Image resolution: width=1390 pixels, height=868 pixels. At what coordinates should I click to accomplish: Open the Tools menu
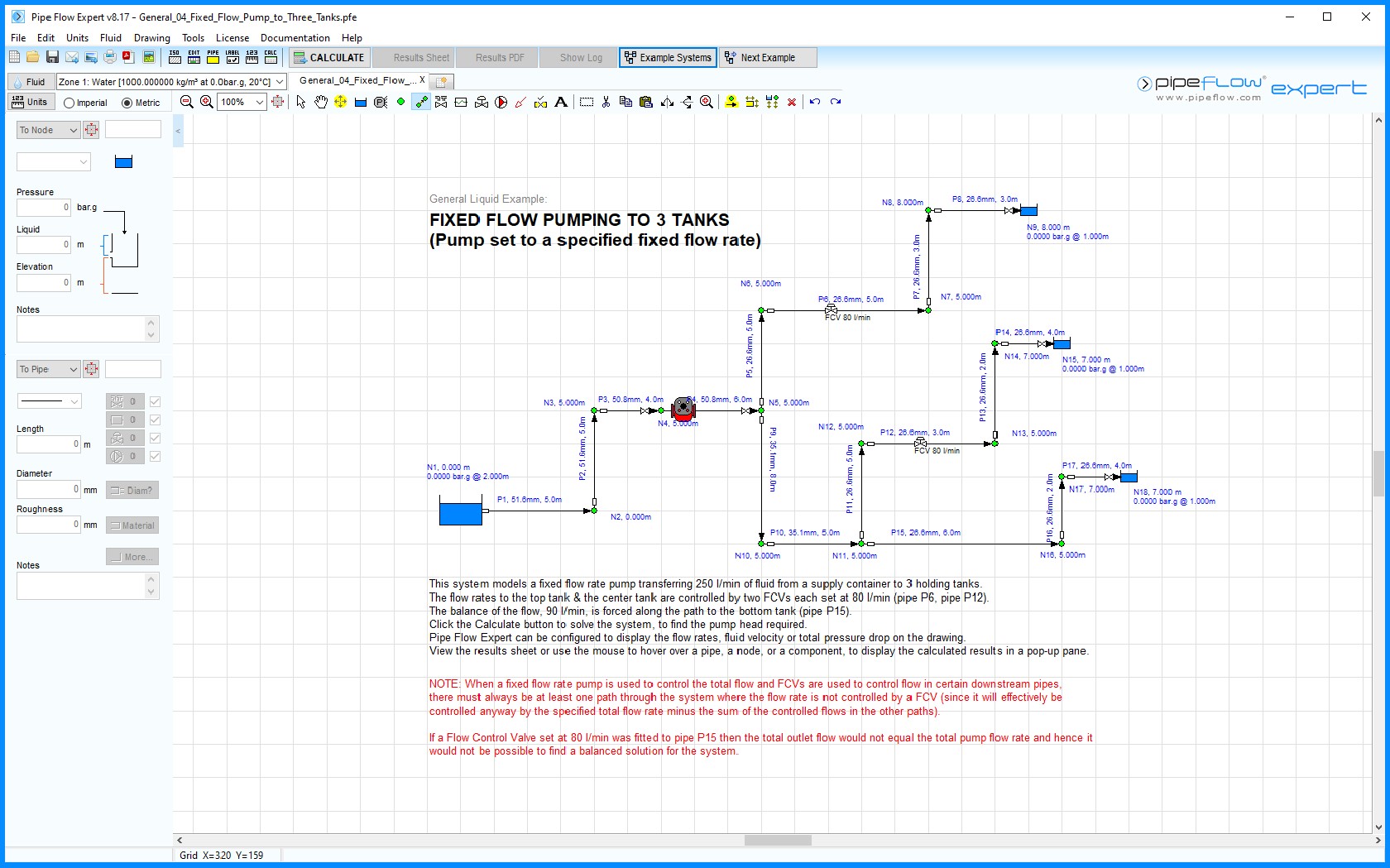tap(193, 38)
